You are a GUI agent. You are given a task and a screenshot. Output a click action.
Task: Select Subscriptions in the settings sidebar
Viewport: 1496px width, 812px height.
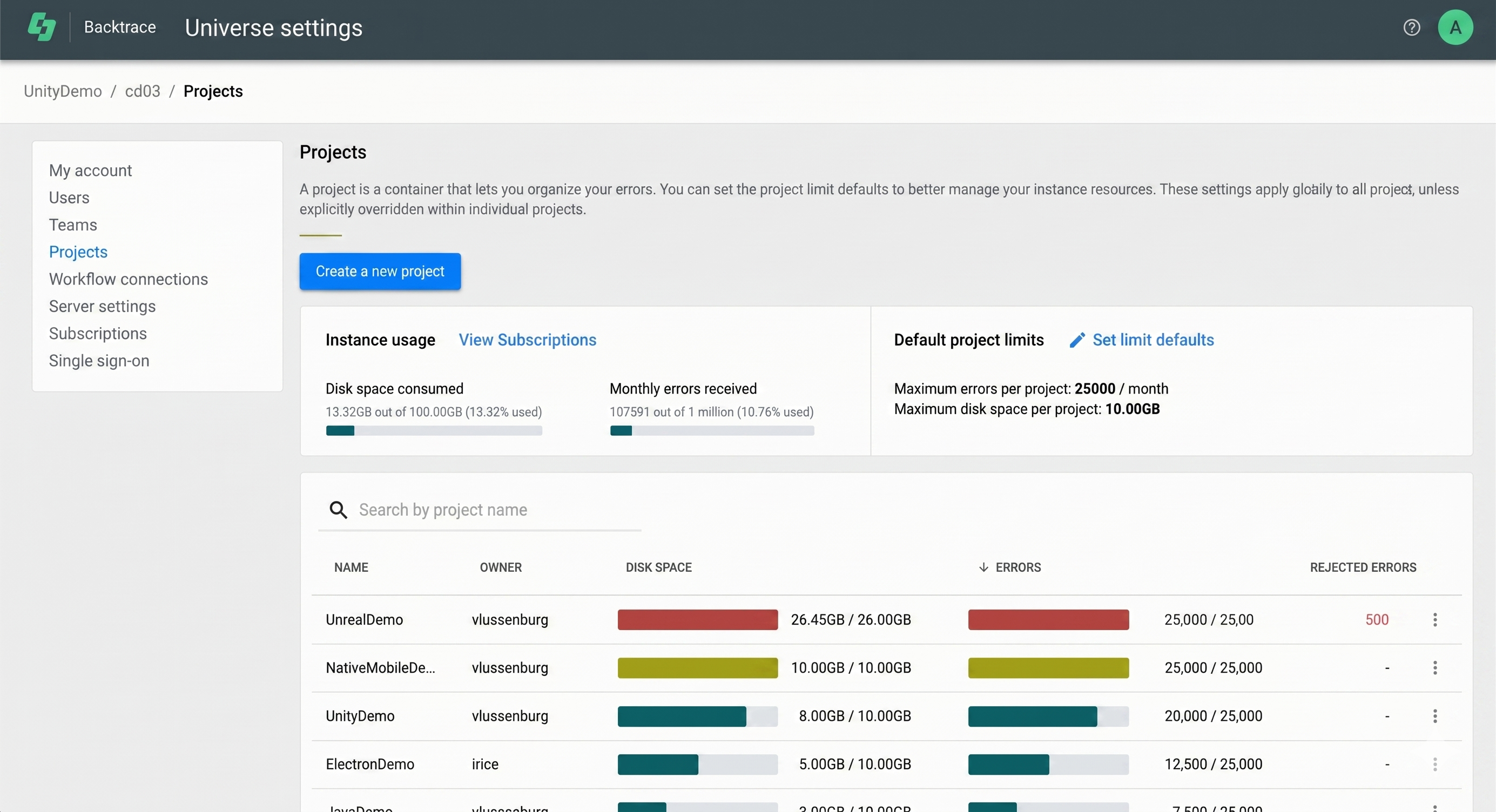click(x=98, y=334)
